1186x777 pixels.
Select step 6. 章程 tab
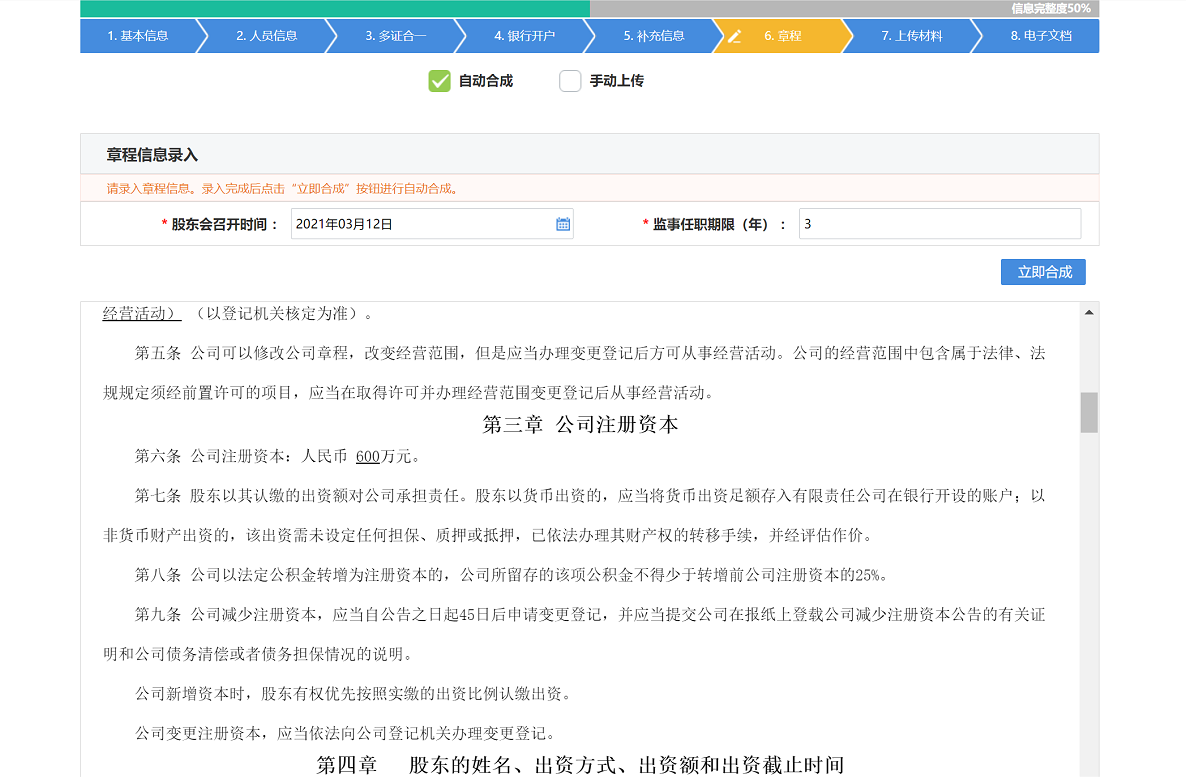coord(783,36)
